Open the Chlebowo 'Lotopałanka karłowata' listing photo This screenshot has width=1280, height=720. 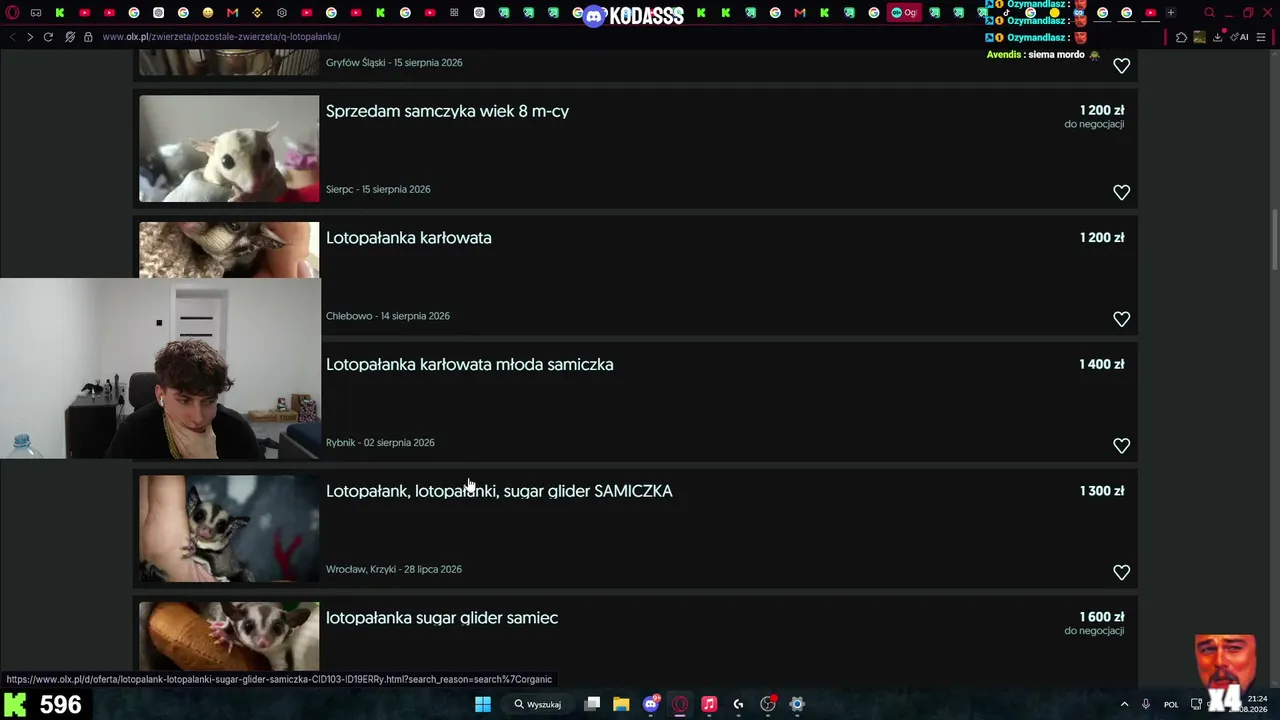pyautogui.click(x=229, y=250)
